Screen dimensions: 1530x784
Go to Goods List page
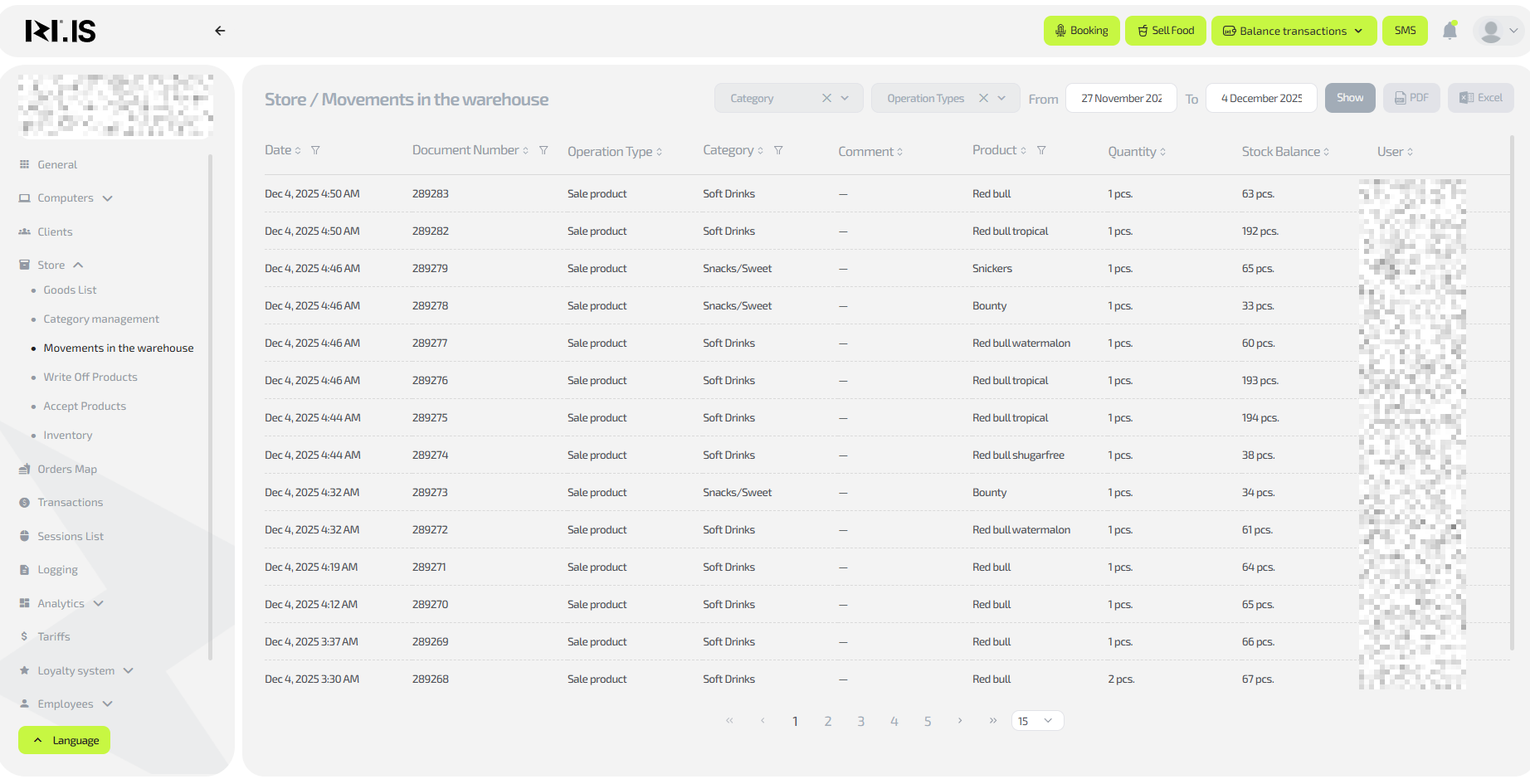point(70,290)
